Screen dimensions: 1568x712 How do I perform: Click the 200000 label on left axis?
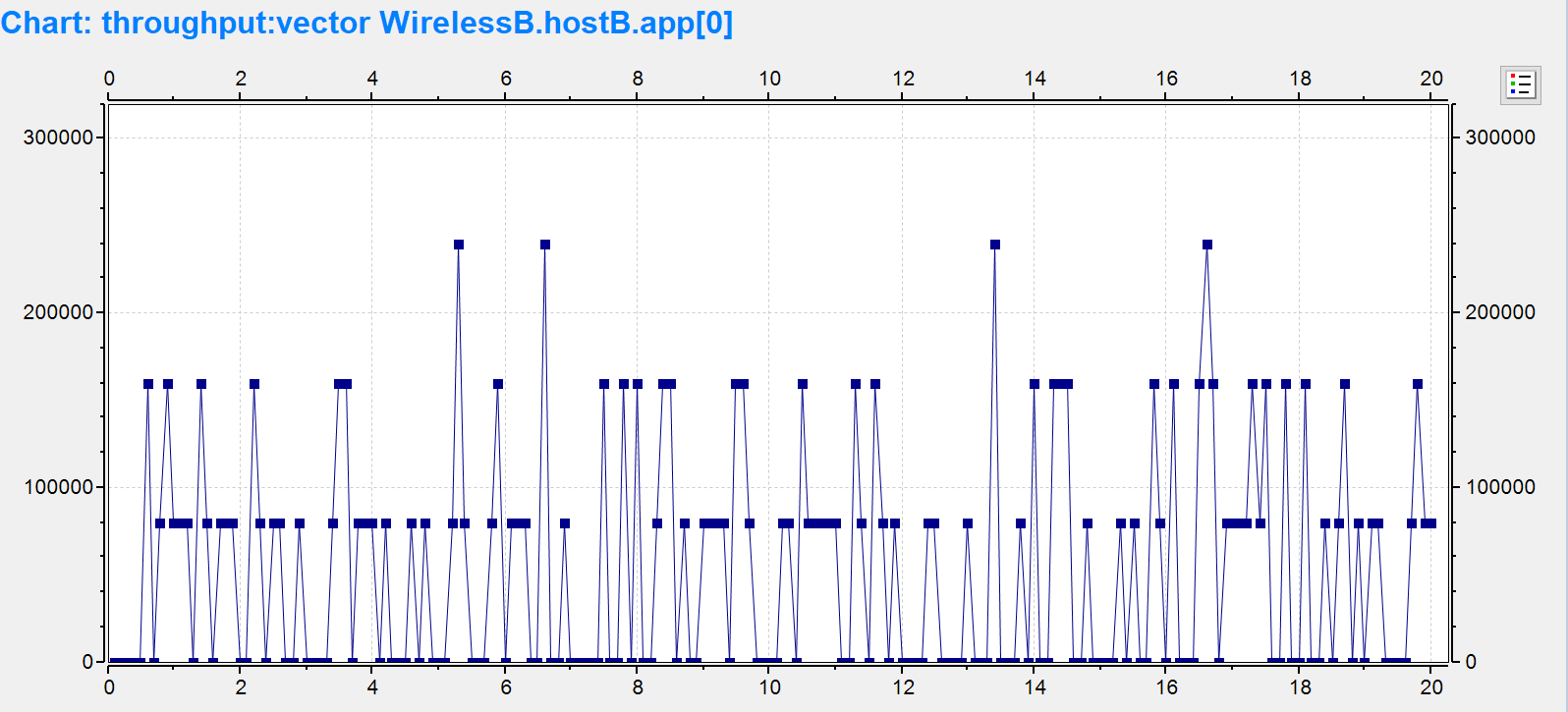(x=58, y=312)
